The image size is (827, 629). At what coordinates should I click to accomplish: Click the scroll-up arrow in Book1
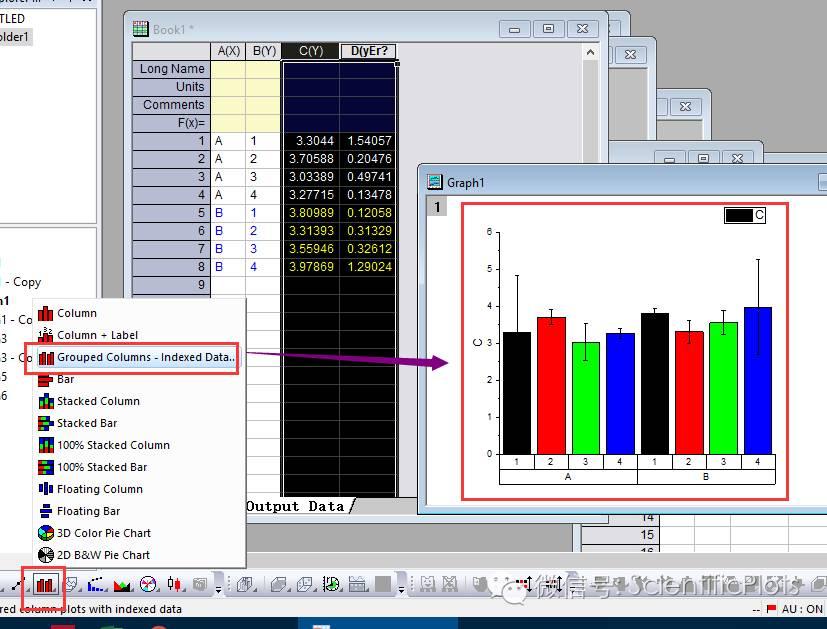pos(590,52)
